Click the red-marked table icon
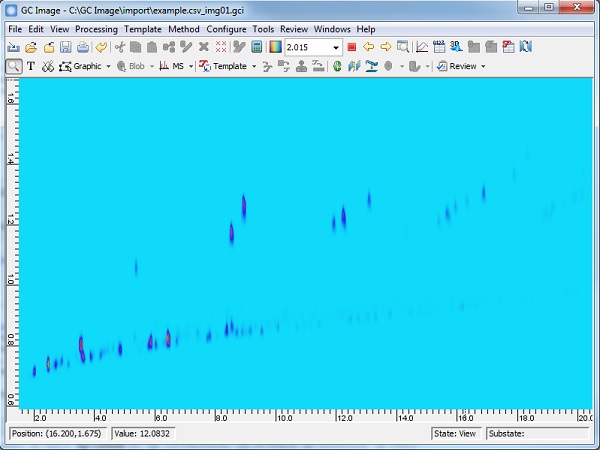Image resolution: width=600 pixels, height=450 pixels. [508, 47]
